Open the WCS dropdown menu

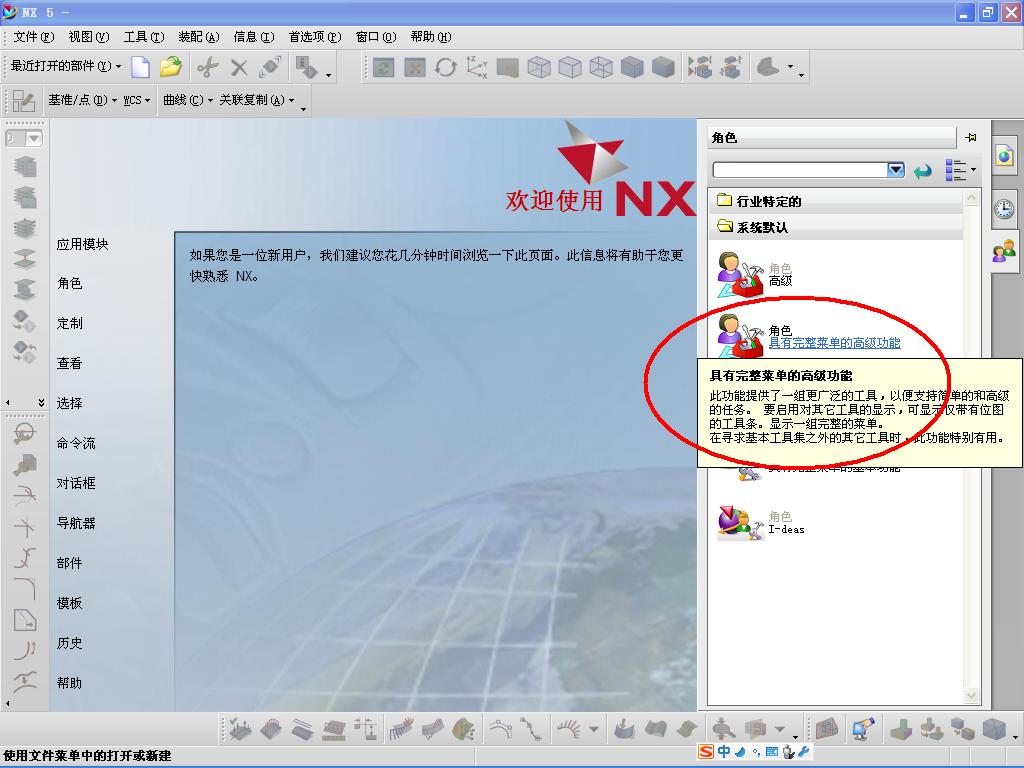tap(136, 100)
